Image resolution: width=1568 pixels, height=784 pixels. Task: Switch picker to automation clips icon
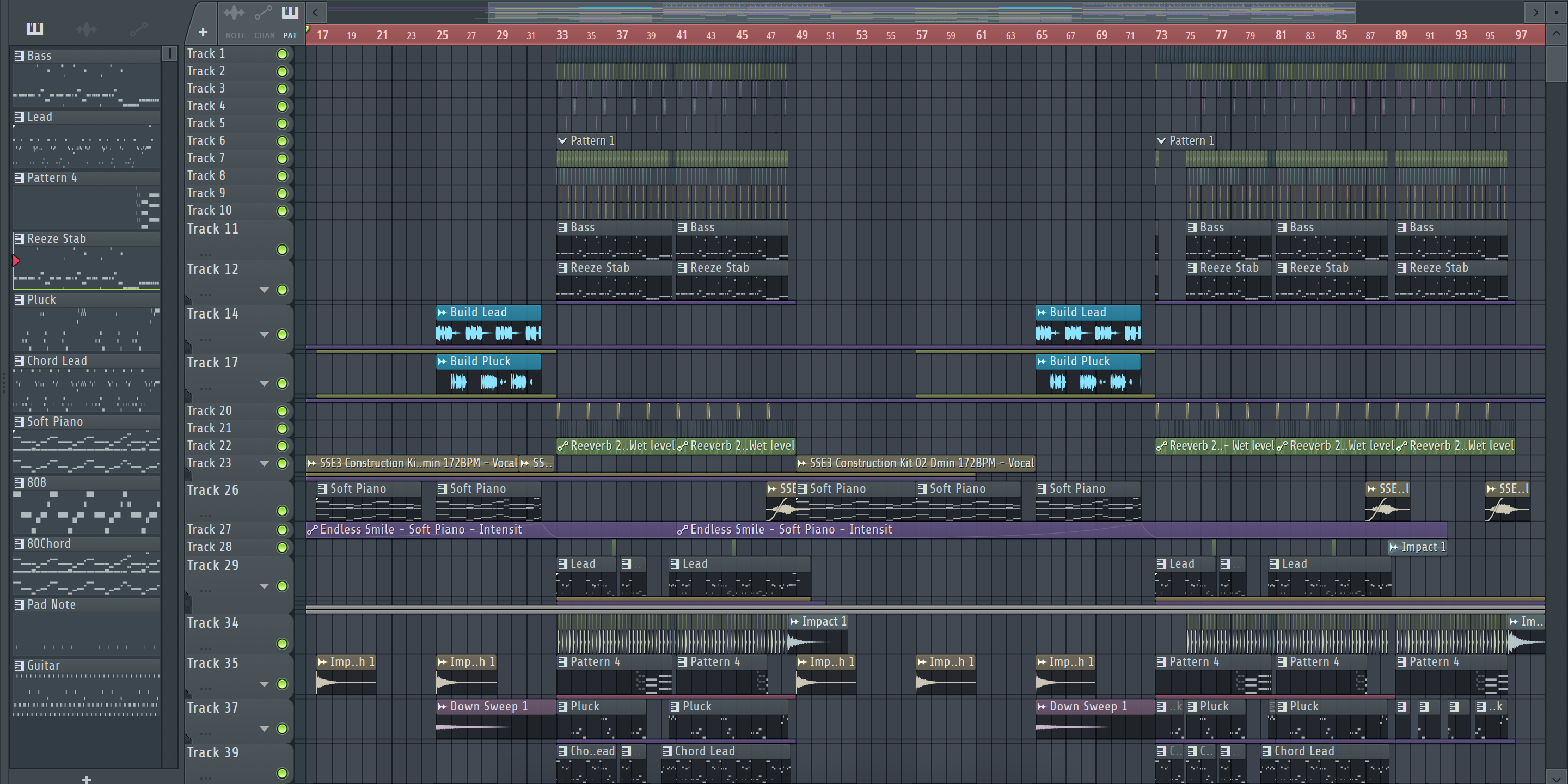pos(139,29)
